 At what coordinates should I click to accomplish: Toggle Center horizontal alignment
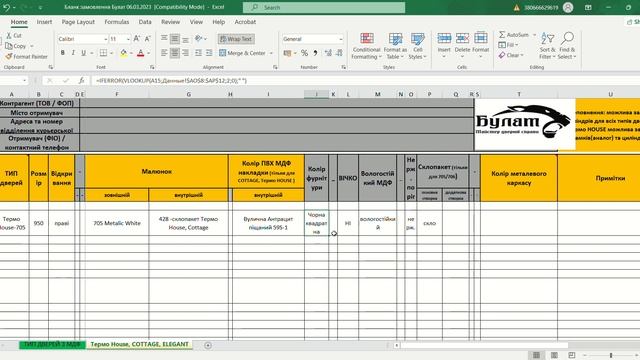click(x=175, y=53)
